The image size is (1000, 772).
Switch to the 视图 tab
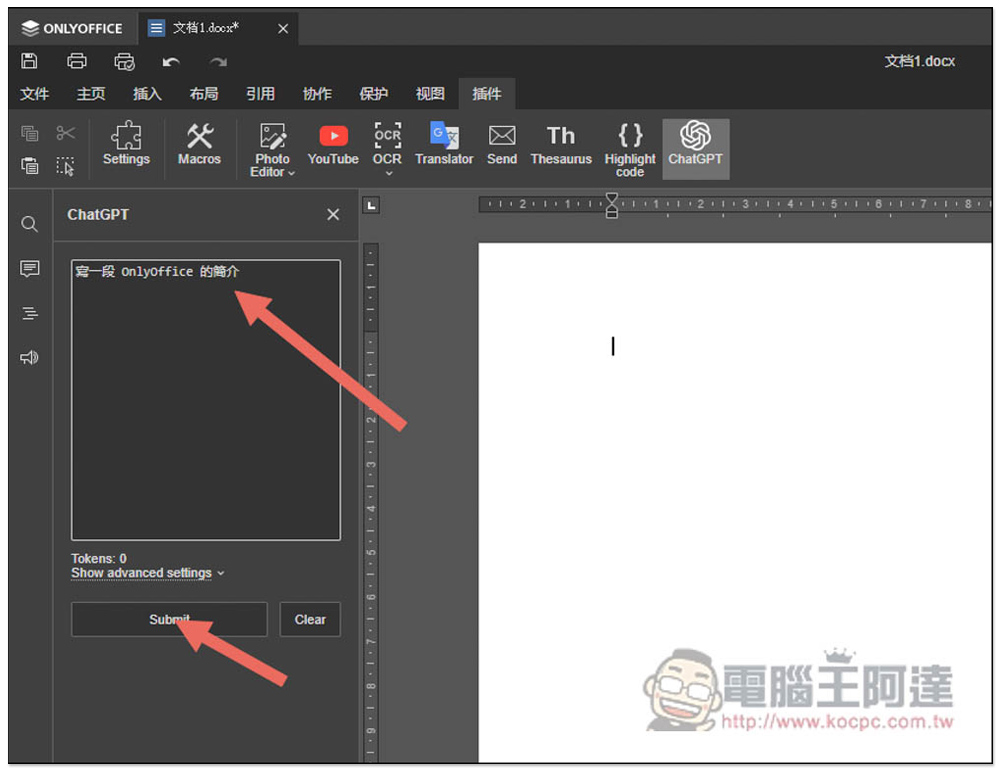point(430,94)
